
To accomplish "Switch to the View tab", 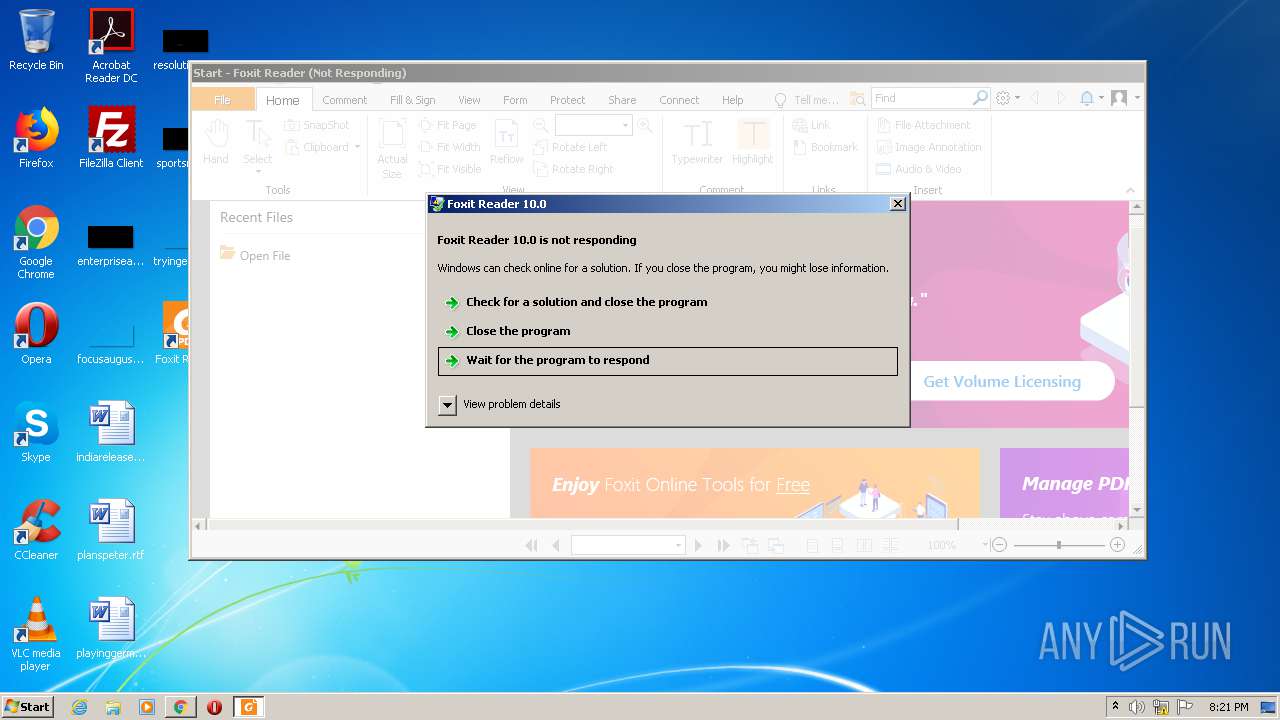I will 469,100.
